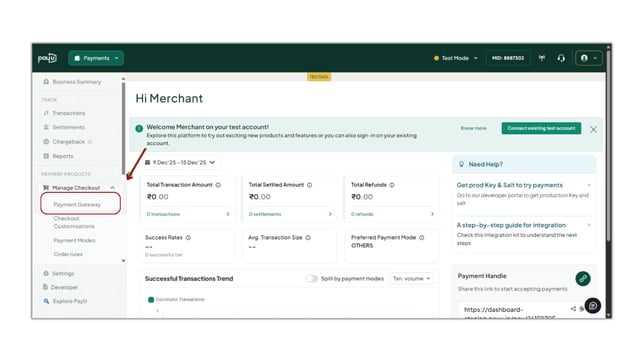Open the chat help floating button
Screen dimensions: 644x362
point(593,306)
